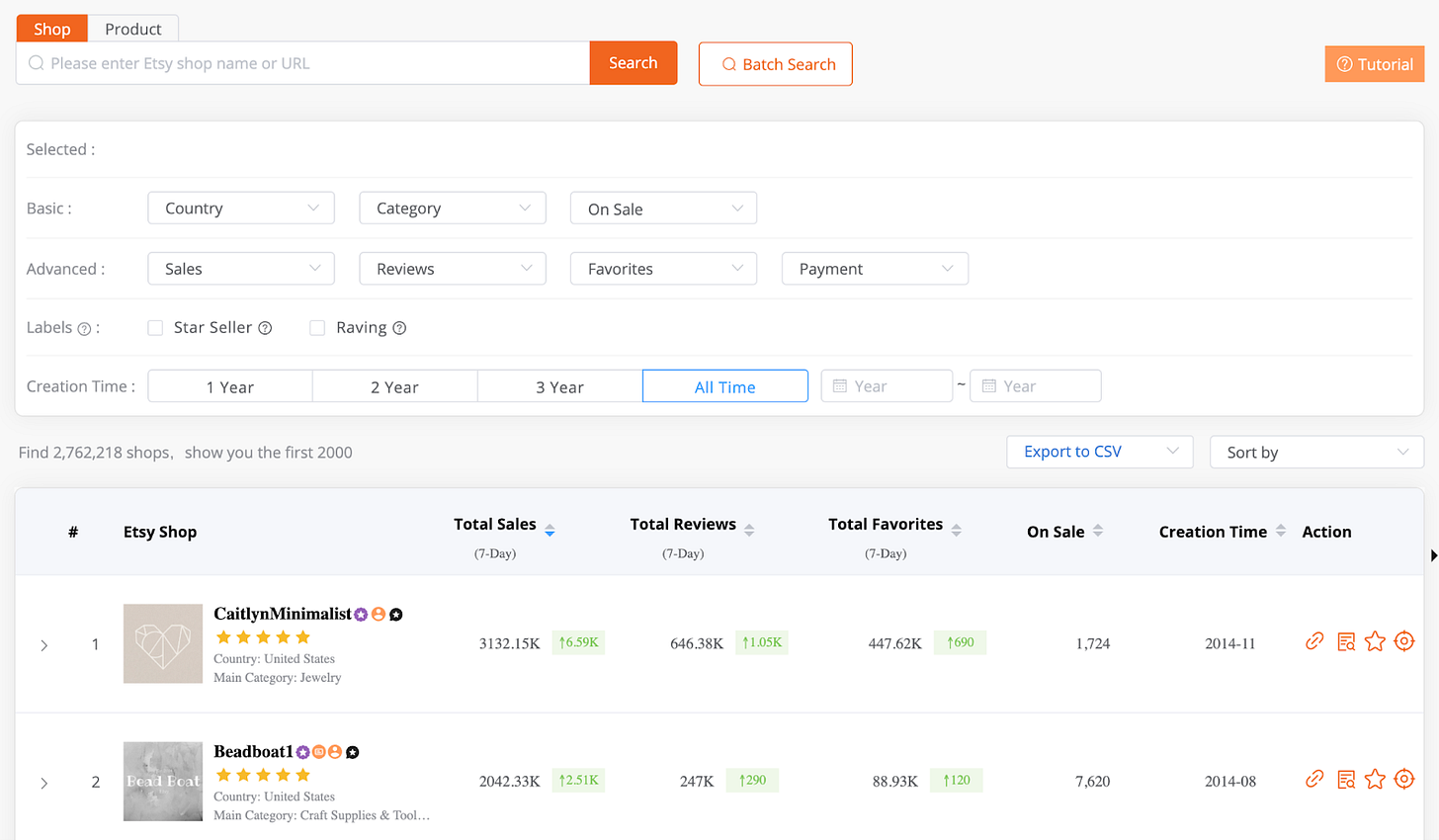Sort table by Total Reviews arrows

click(x=749, y=531)
